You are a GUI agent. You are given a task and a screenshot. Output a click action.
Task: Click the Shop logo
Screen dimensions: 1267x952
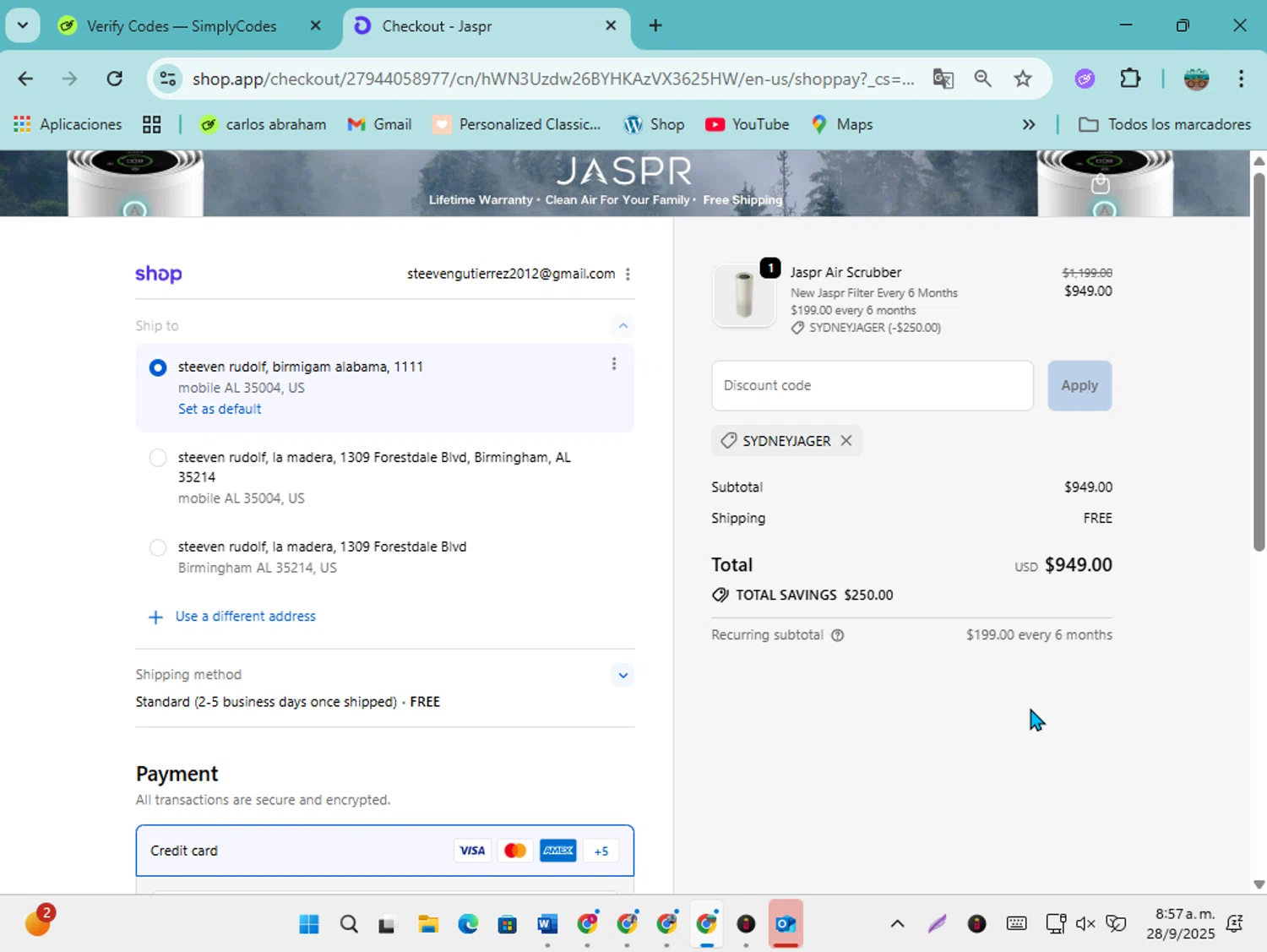(159, 274)
